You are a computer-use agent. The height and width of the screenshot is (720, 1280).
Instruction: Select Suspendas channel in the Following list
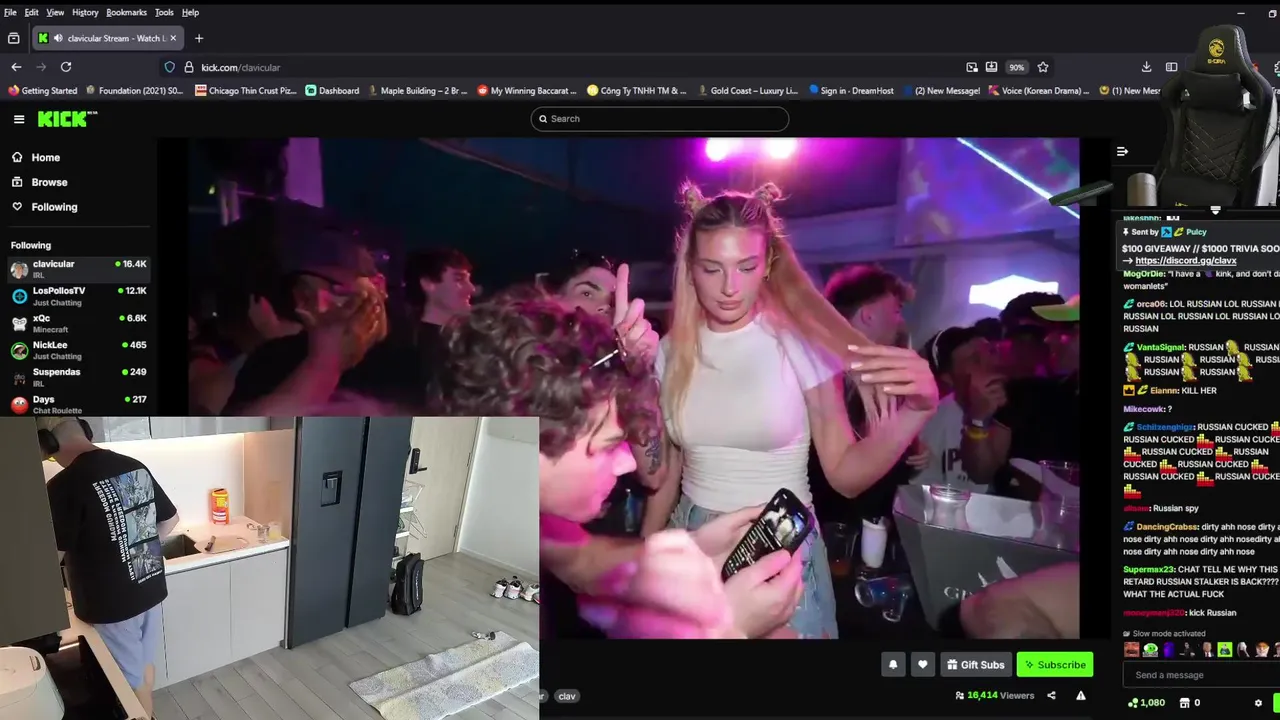[78, 377]
